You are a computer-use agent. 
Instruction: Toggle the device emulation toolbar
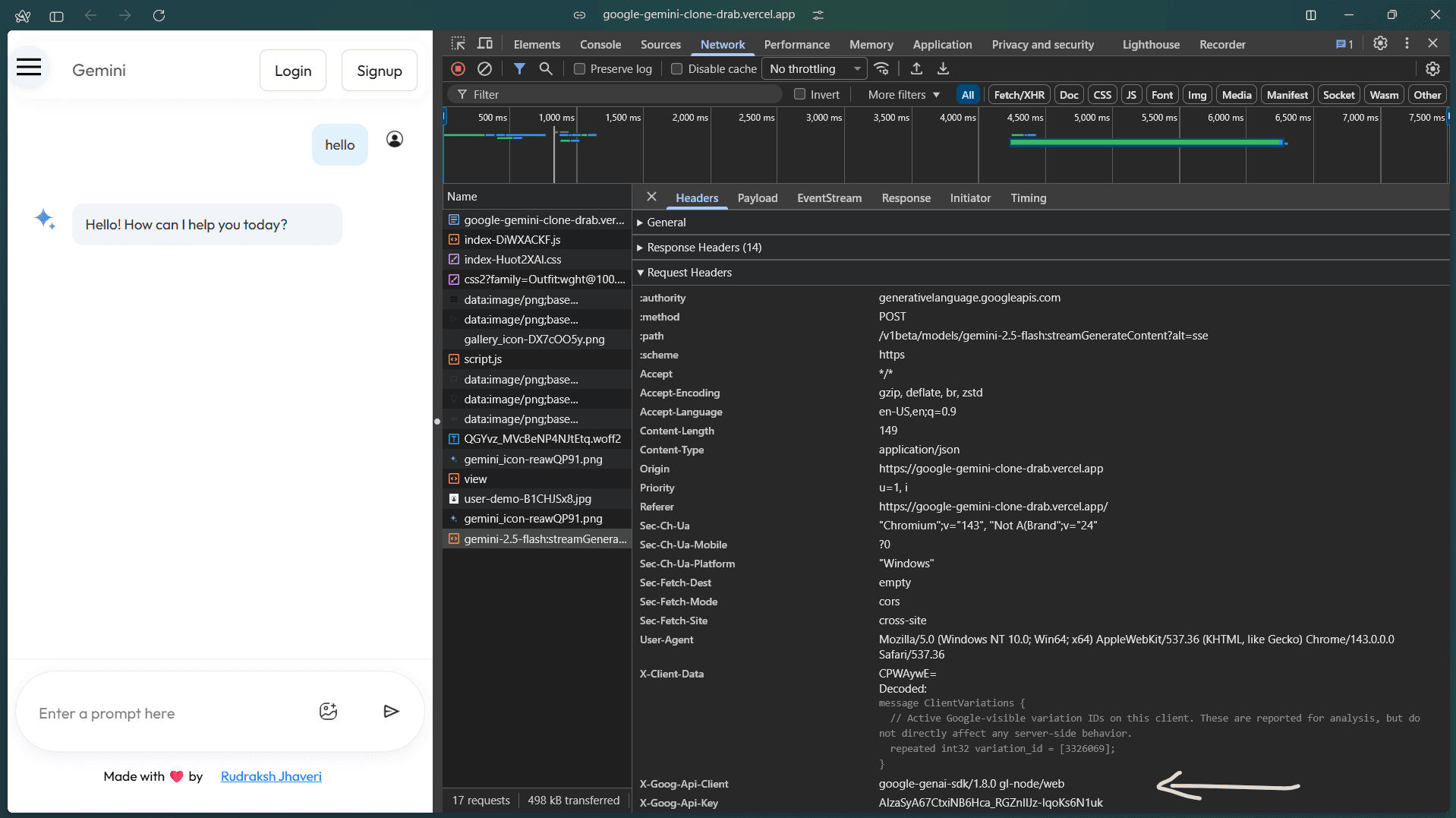[x=485, y=44]
